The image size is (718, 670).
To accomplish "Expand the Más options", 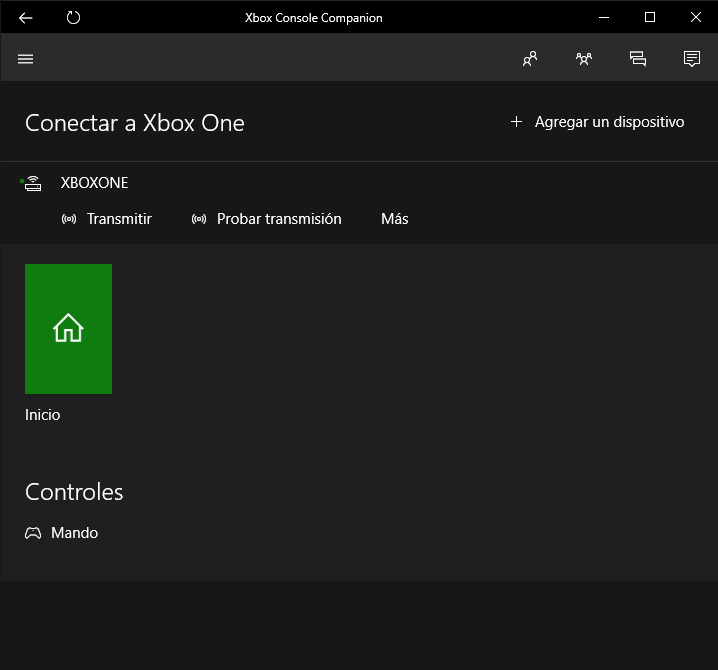I will tap(395, 219).
